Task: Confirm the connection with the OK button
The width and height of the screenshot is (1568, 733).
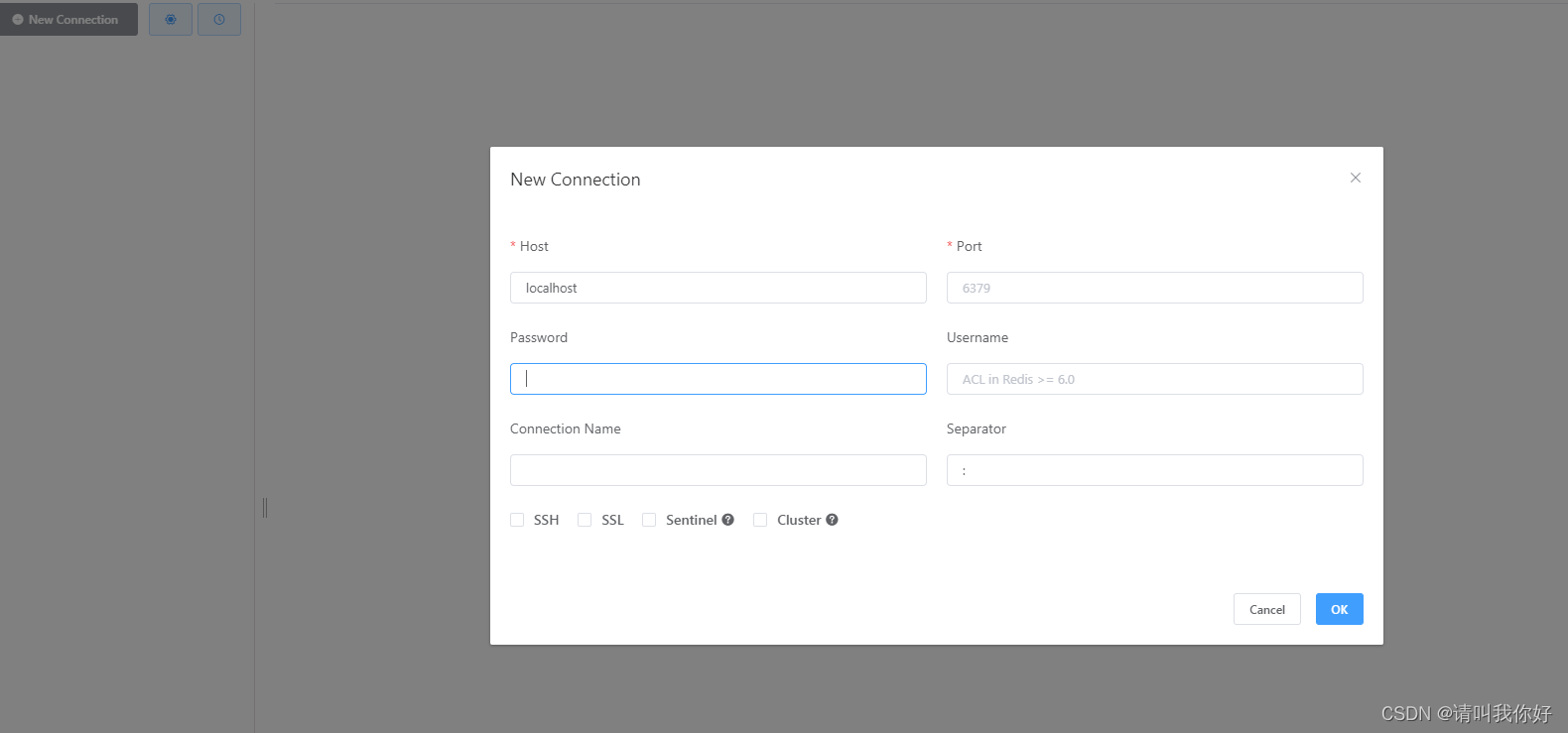Action: click(x=1340, y=609)
